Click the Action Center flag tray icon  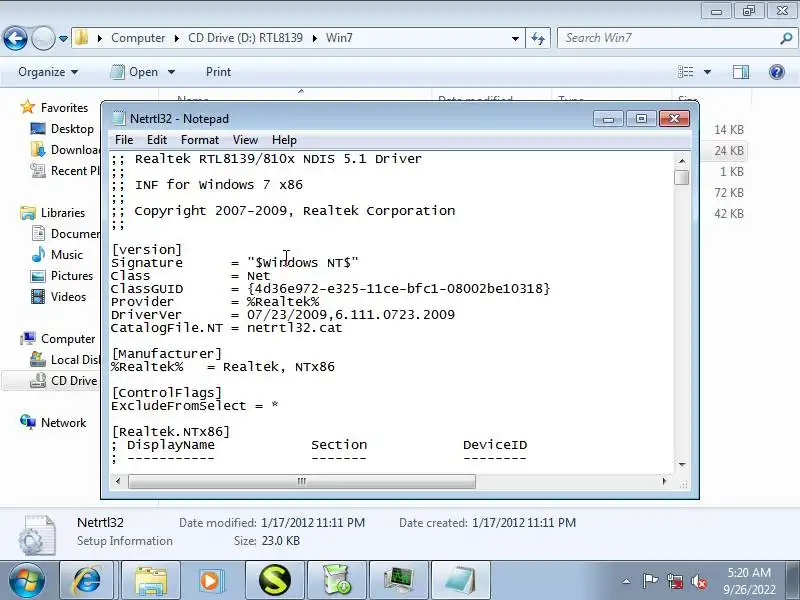pyautogui.click(x=650, y=581)
